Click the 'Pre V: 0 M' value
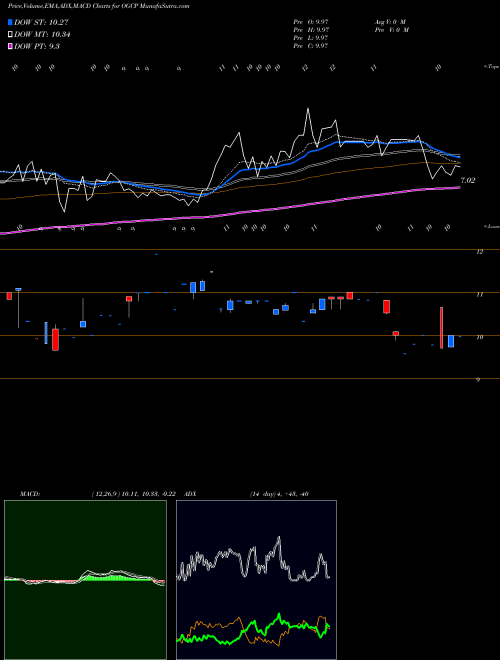 pos(392,30)
